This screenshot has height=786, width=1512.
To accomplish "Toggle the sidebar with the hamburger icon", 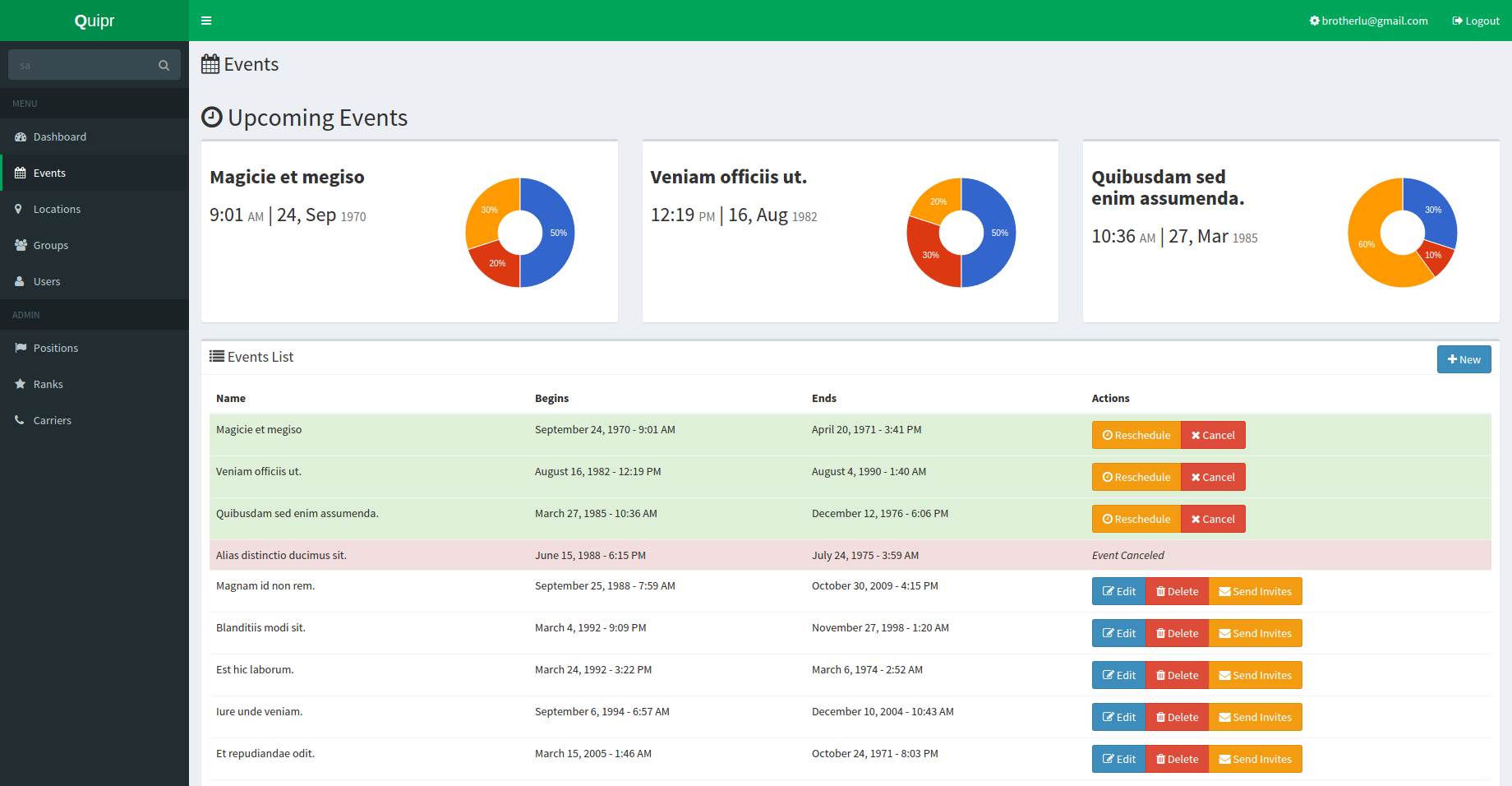I will 206,21.
